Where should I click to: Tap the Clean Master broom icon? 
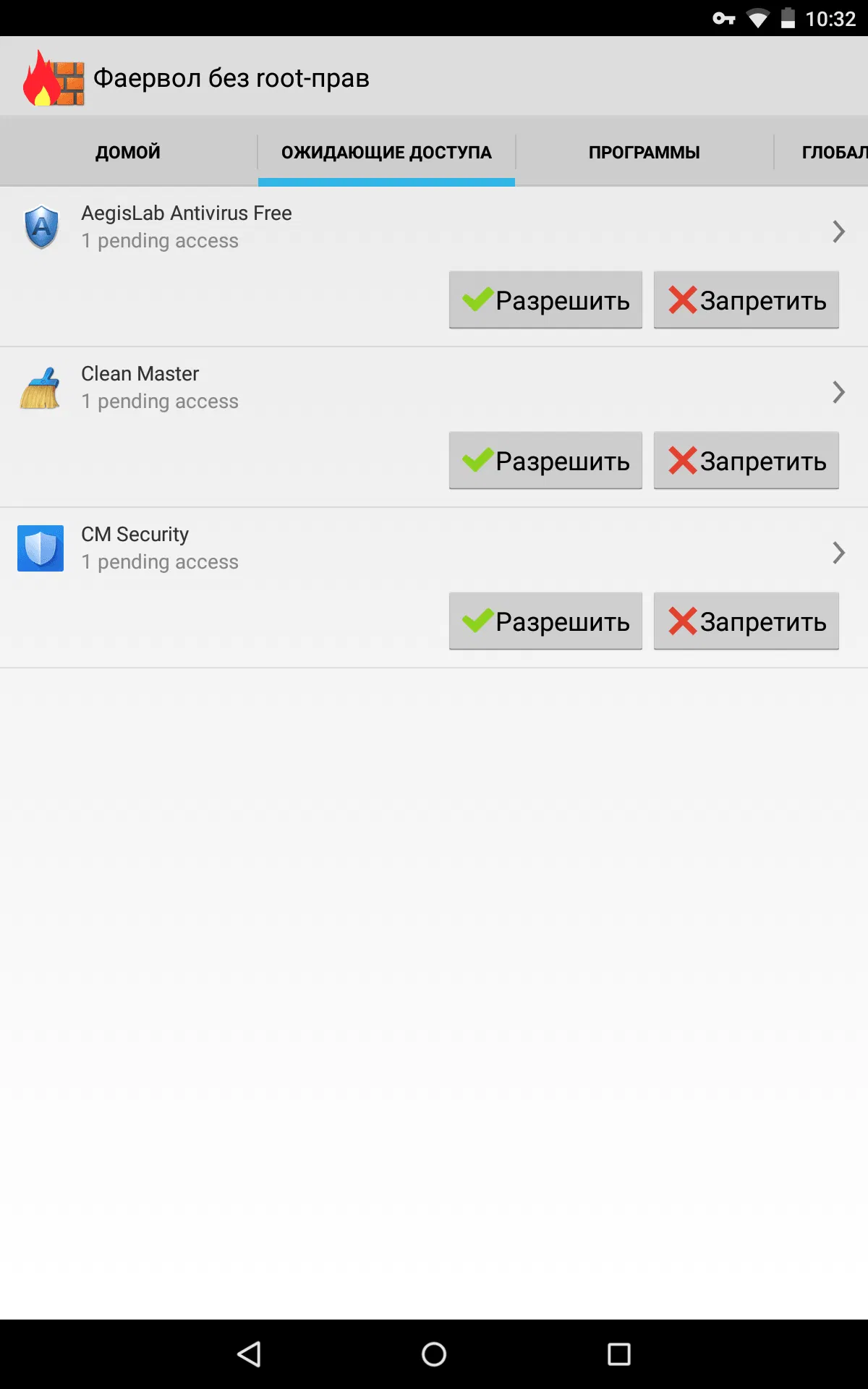coord(41,388)
